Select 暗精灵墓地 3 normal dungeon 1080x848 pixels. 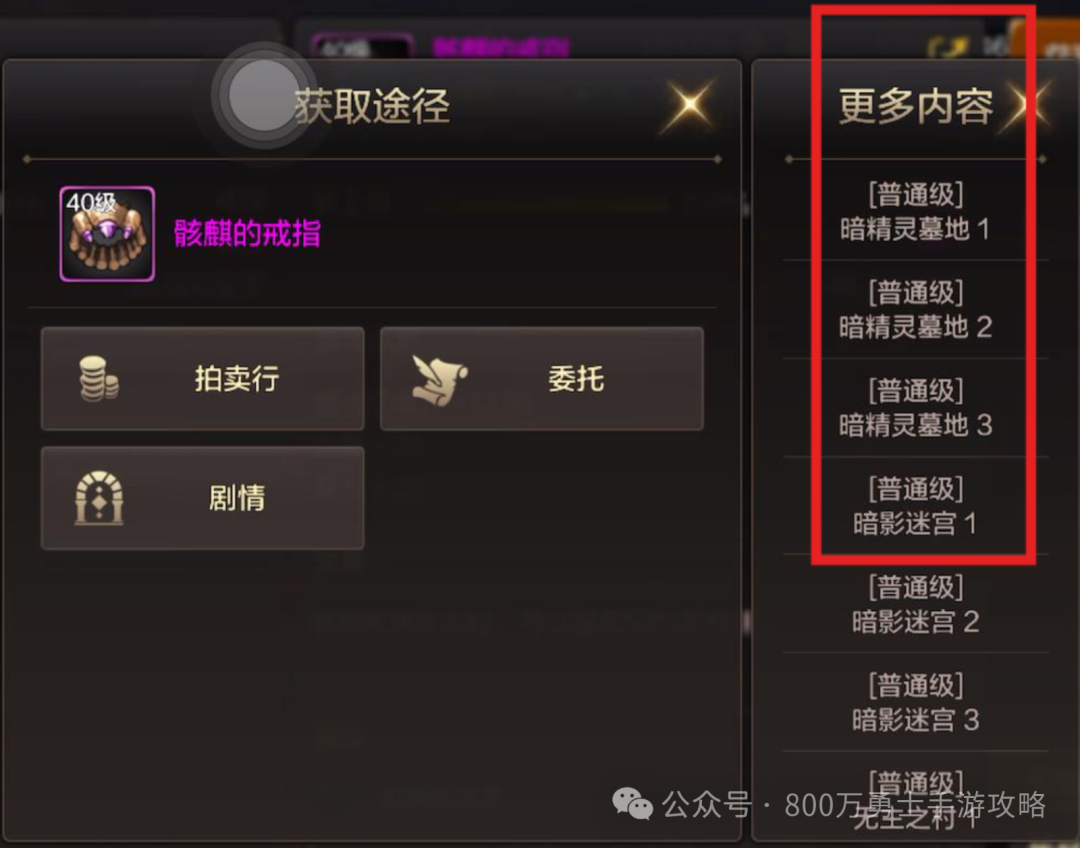[915, 408]
